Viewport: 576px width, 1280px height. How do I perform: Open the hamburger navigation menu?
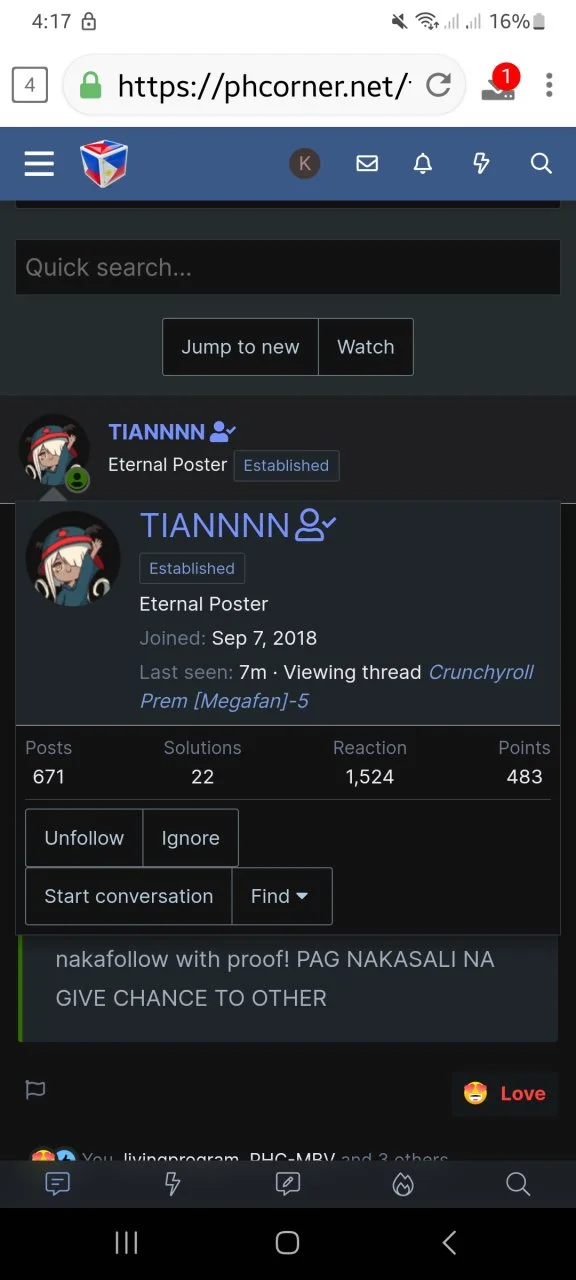[x=39, y=163]
